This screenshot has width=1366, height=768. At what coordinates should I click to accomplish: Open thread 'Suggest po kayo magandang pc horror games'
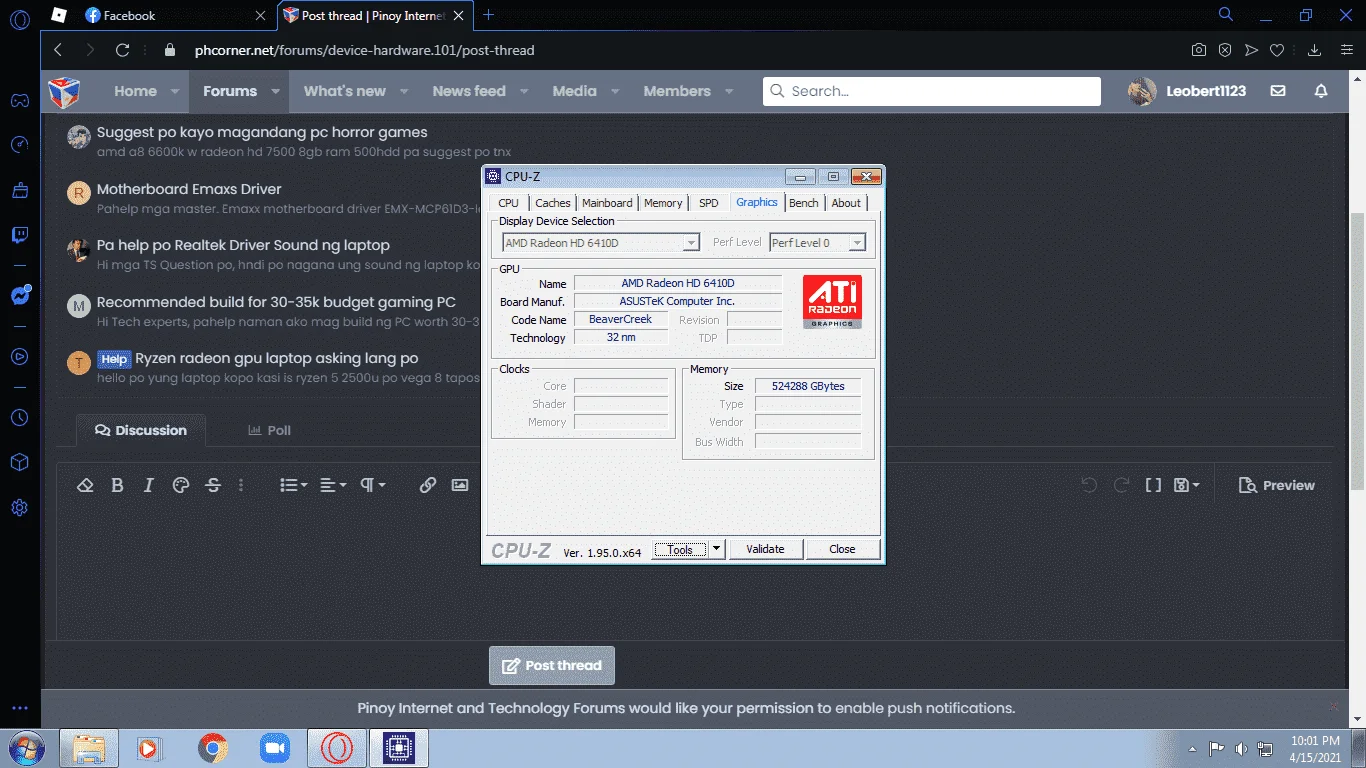coord(262,132)
